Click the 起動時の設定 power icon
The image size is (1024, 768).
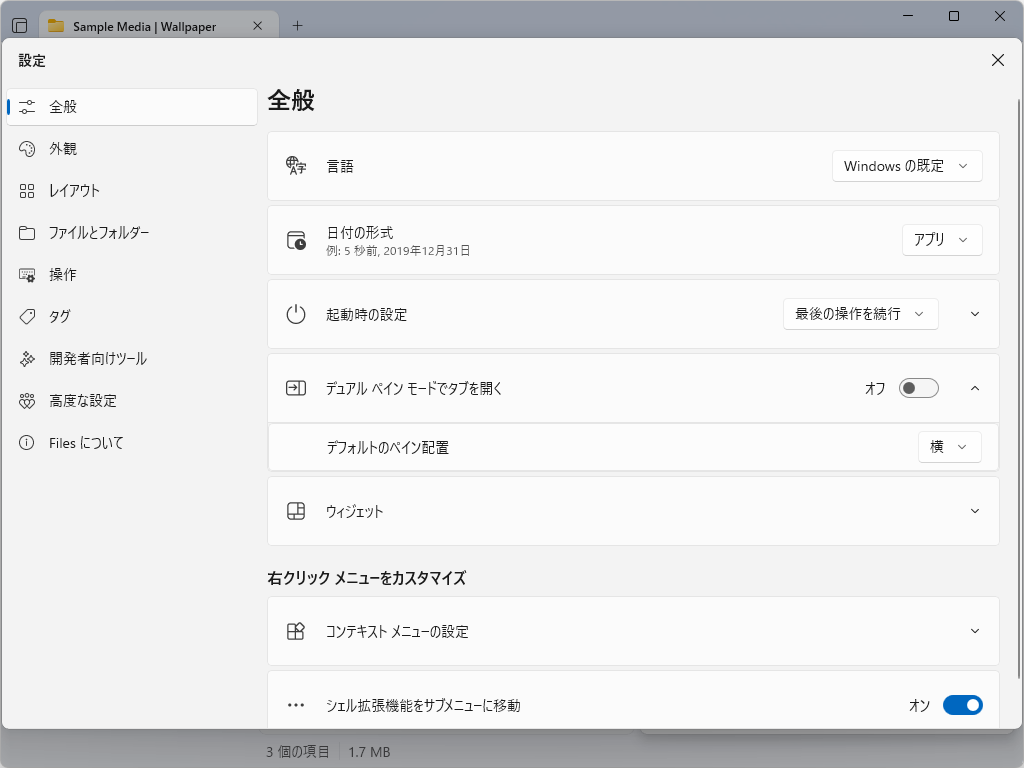pyautogui.click(x=296, y=313)
